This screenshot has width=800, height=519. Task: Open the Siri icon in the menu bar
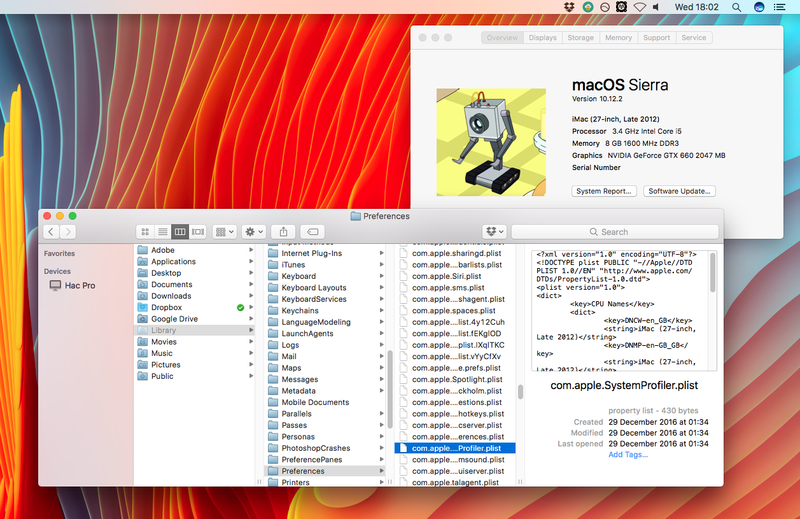click(759, 7)
